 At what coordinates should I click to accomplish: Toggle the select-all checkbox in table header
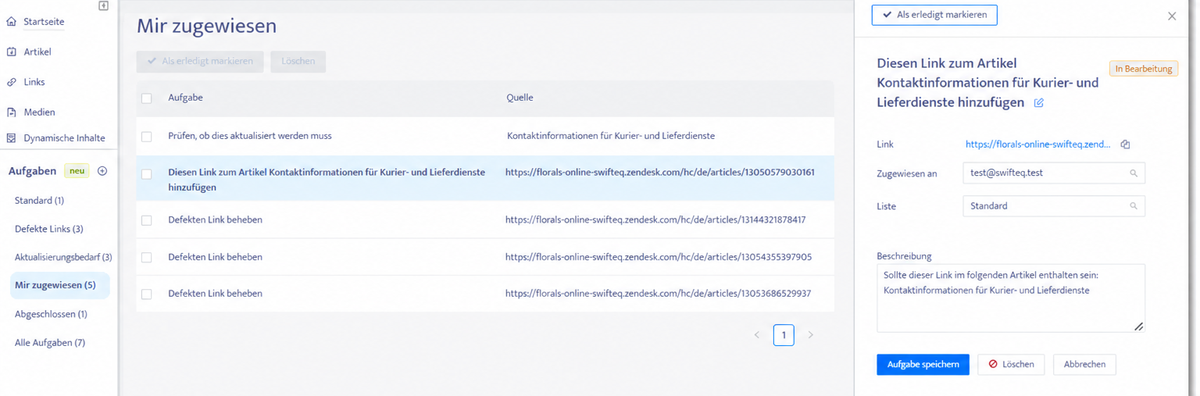pyautogui.click(x=147, y=98)
